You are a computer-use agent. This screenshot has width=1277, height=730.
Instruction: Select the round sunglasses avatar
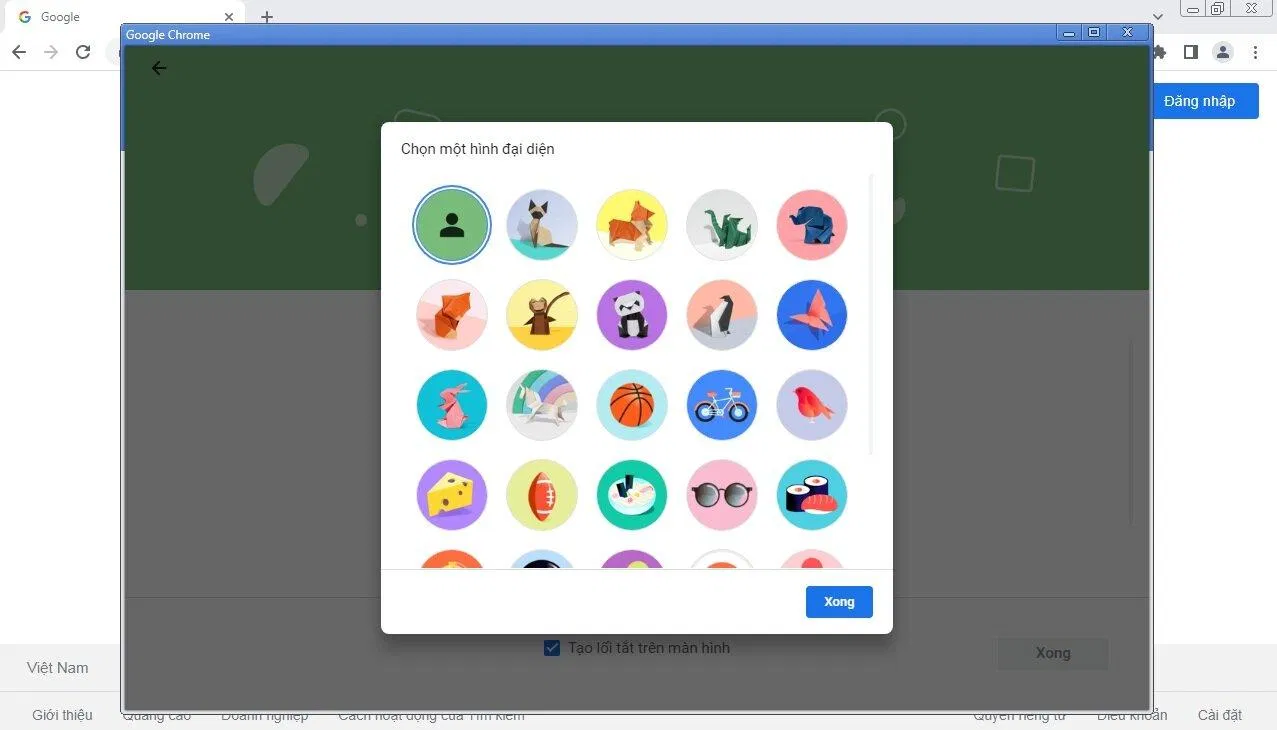tap(722, 495)
